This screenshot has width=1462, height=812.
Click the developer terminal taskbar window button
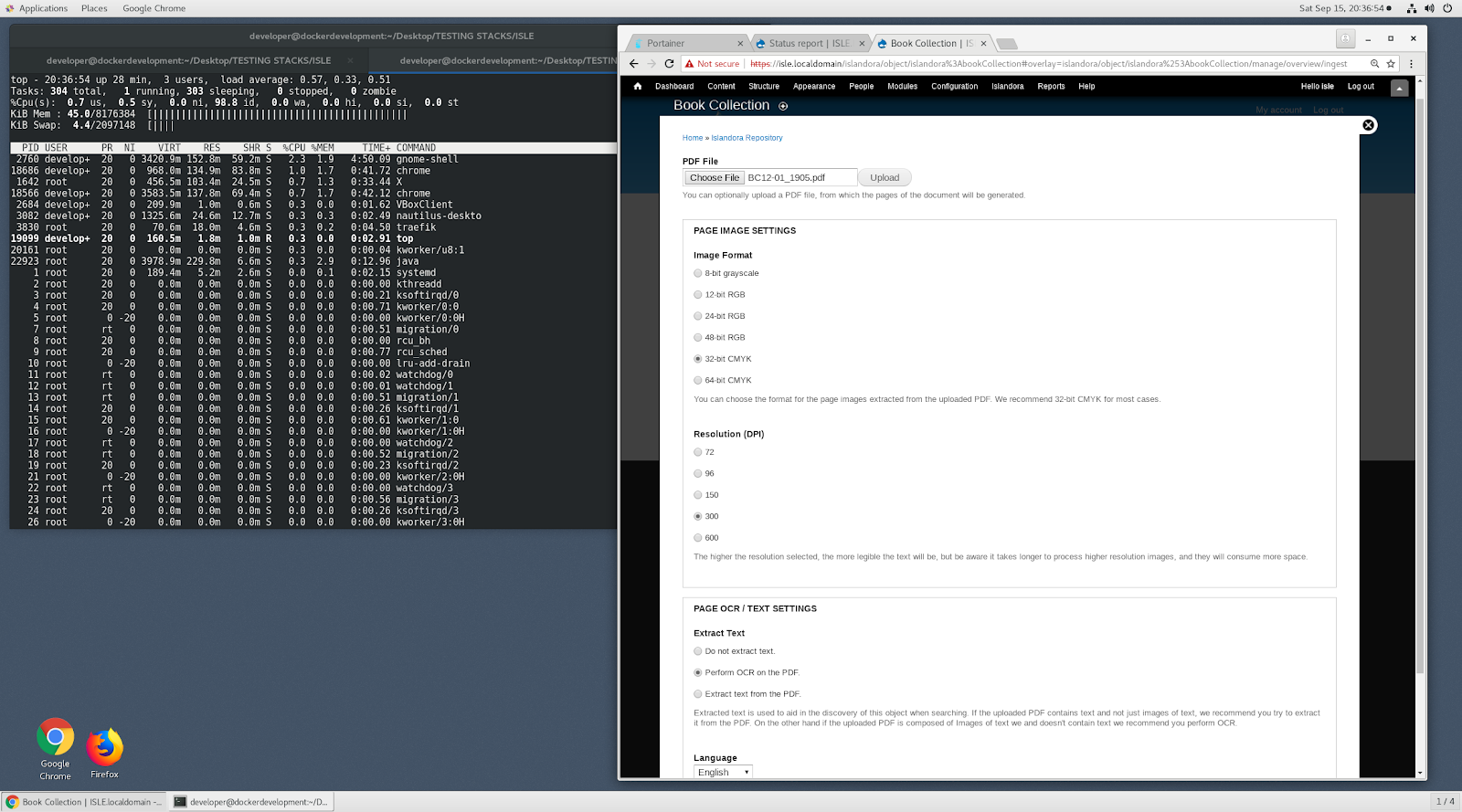pyautogui.click(x=251, y=802)
